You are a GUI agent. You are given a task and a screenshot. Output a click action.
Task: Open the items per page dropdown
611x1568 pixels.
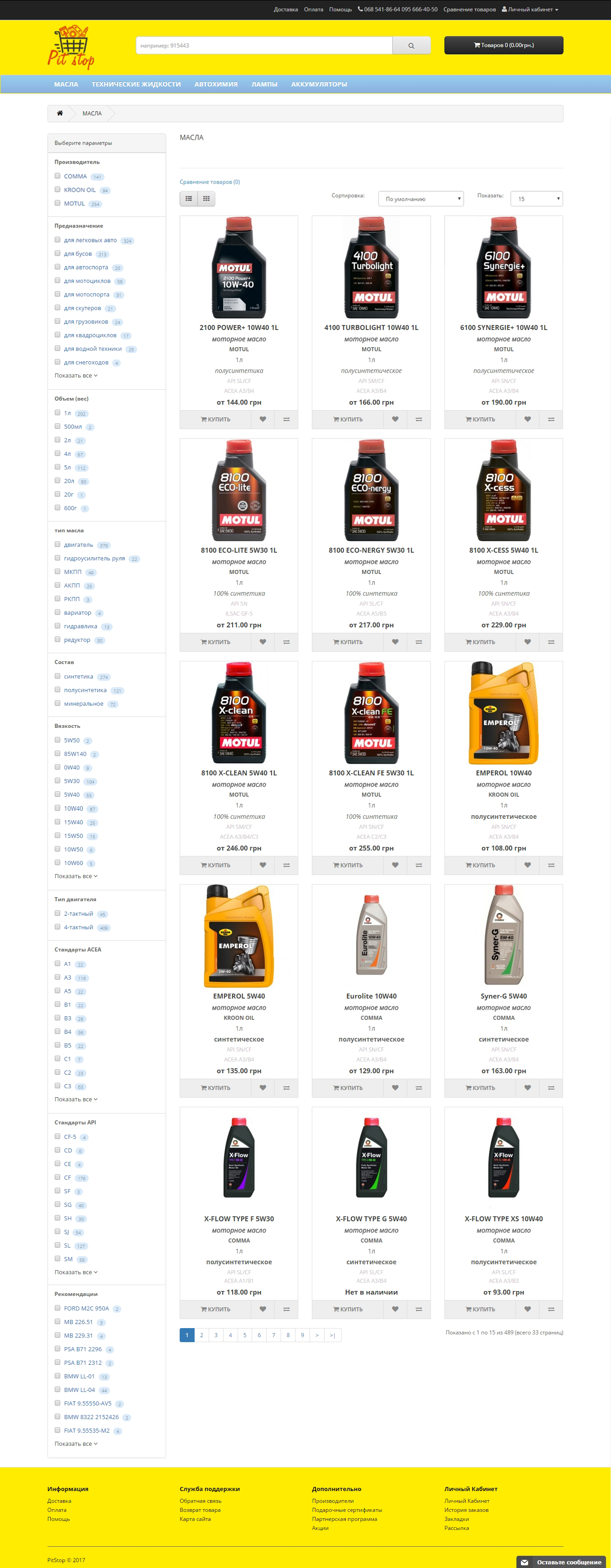(536, 199)
